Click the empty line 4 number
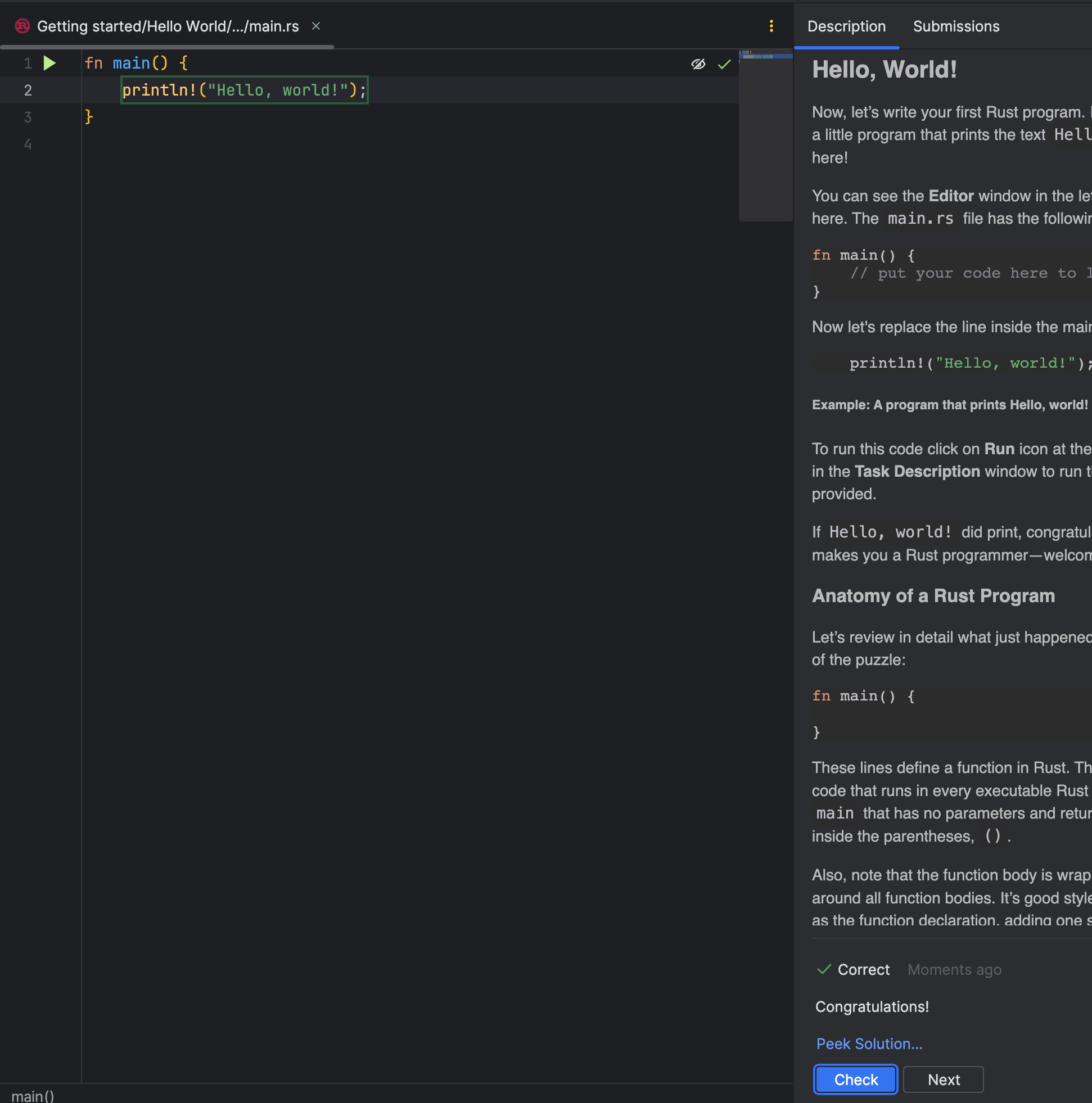1092x1103 pixels. [x=28, y=144]
